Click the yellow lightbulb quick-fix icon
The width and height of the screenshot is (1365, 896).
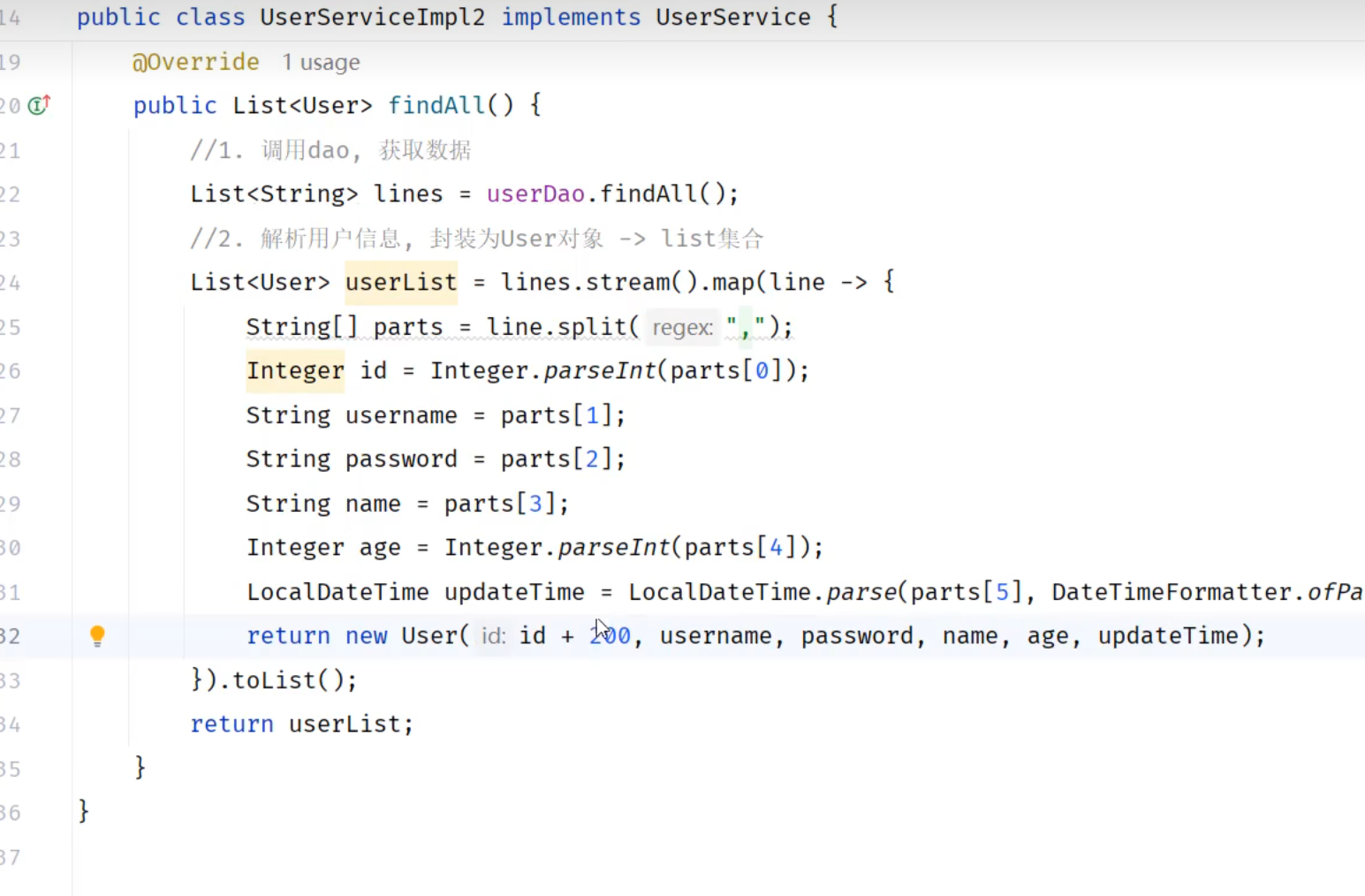pos(97,635)
